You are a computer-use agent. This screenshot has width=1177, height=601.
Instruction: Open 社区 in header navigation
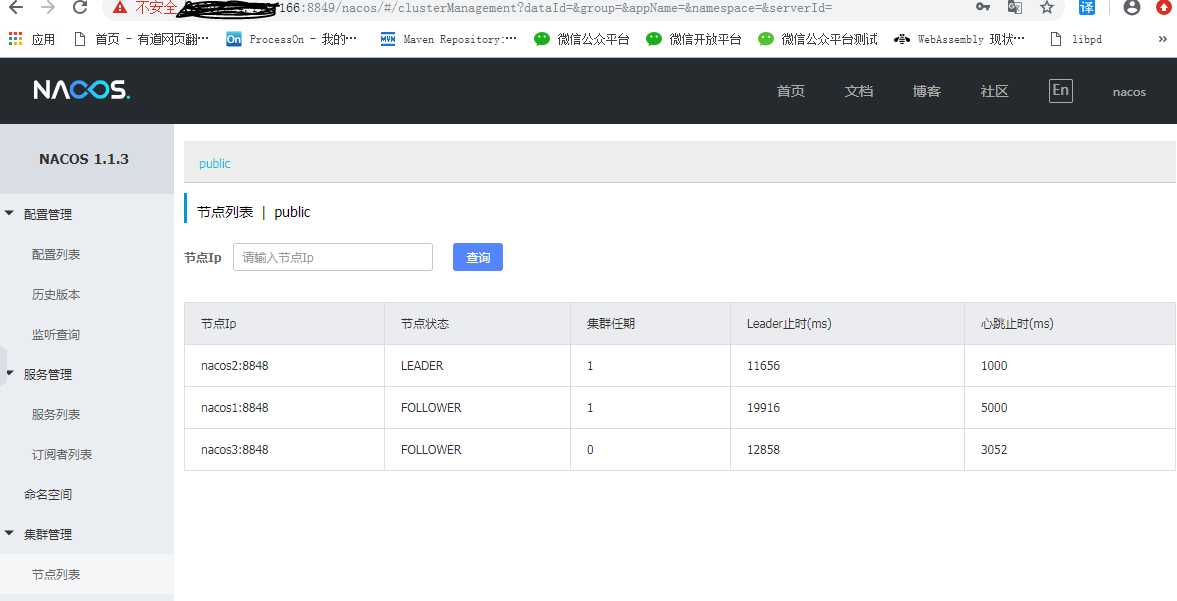[995, 91]
